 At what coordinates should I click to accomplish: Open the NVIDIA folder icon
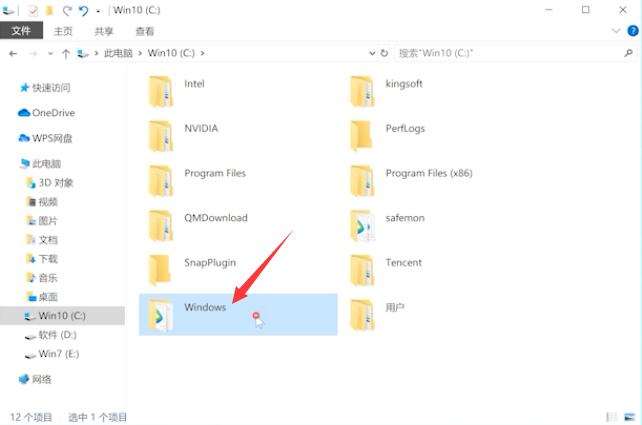click(x=160, y=136)
